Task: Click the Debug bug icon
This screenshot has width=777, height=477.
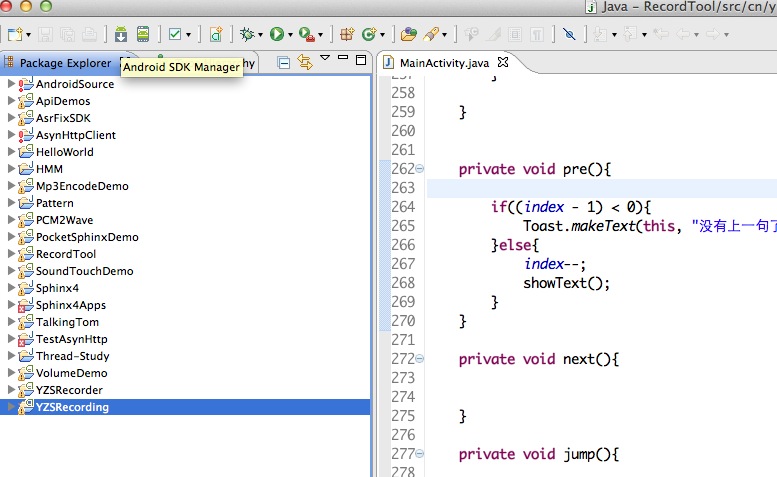Action: click(247, 34)
